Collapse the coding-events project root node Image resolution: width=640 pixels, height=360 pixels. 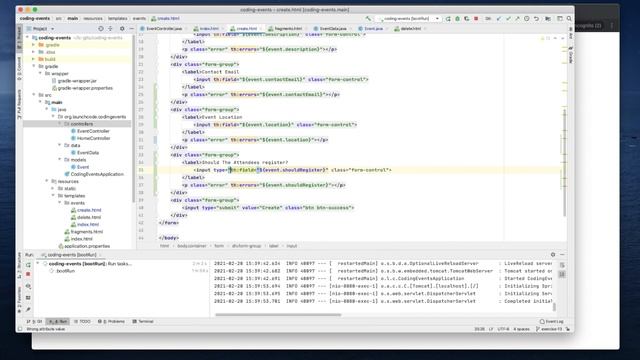coord(27,38)
